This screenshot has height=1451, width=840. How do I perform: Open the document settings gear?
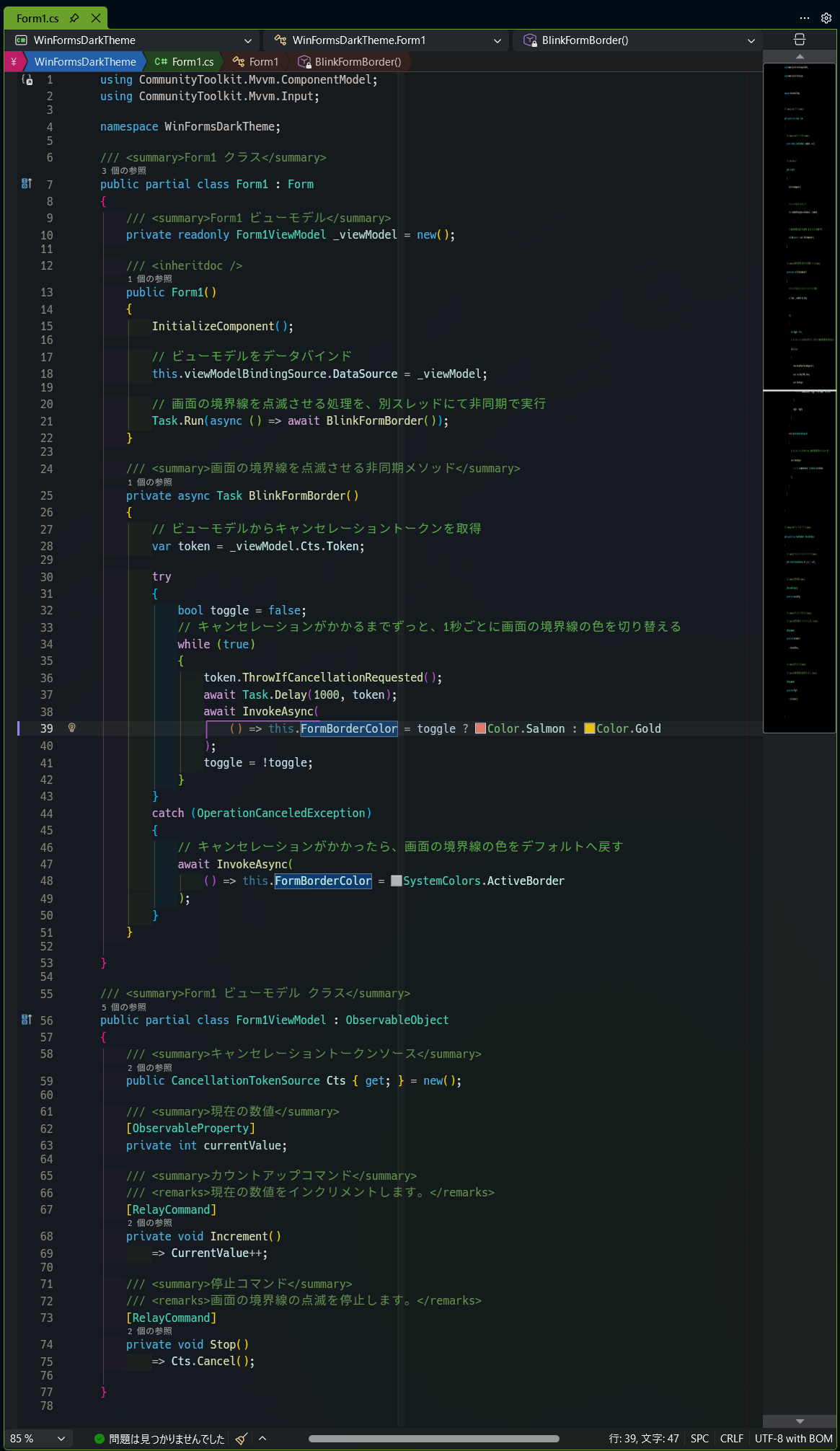[x=826, y=18]
